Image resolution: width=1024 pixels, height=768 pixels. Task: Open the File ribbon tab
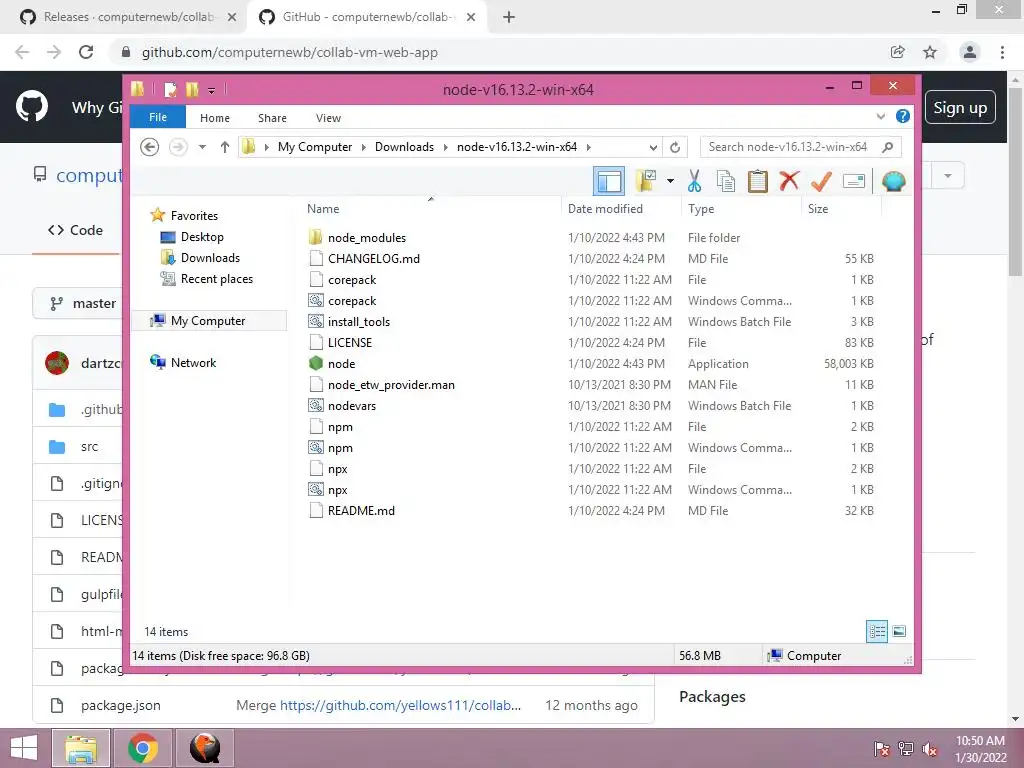click(158, 117)
